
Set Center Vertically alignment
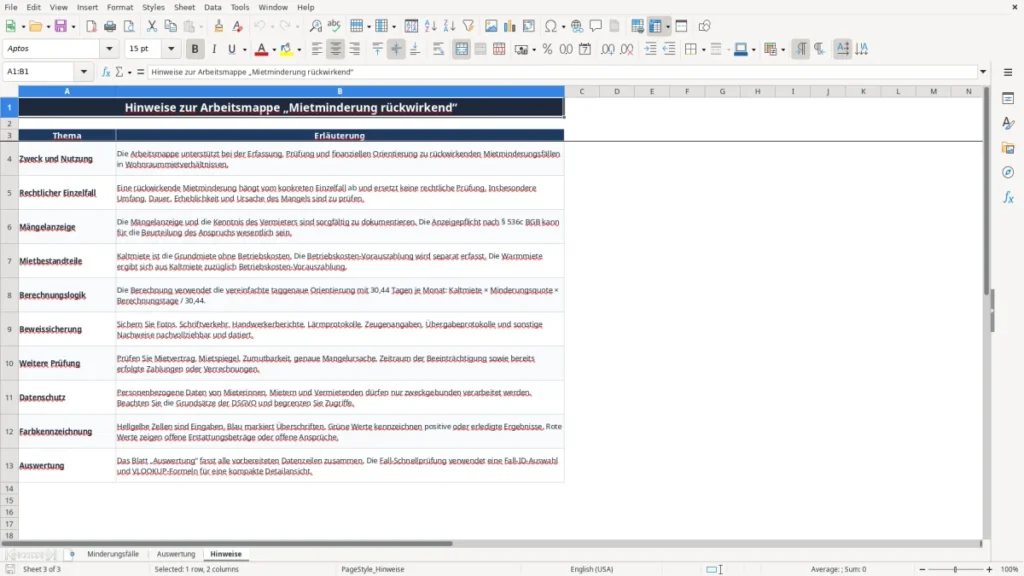[396, 49]
